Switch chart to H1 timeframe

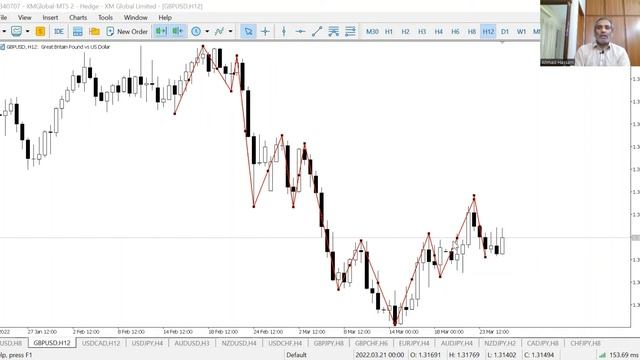(389, 31)
